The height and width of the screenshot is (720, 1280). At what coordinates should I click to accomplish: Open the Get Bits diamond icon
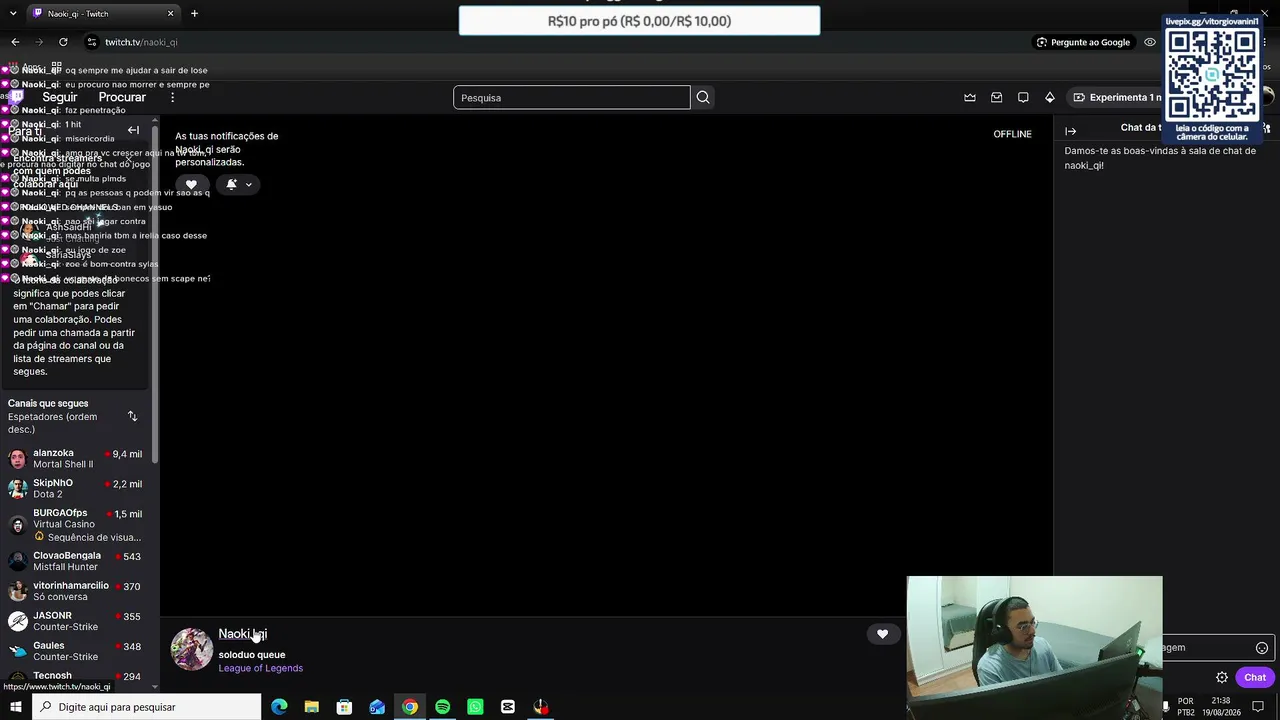[1050, 97]
